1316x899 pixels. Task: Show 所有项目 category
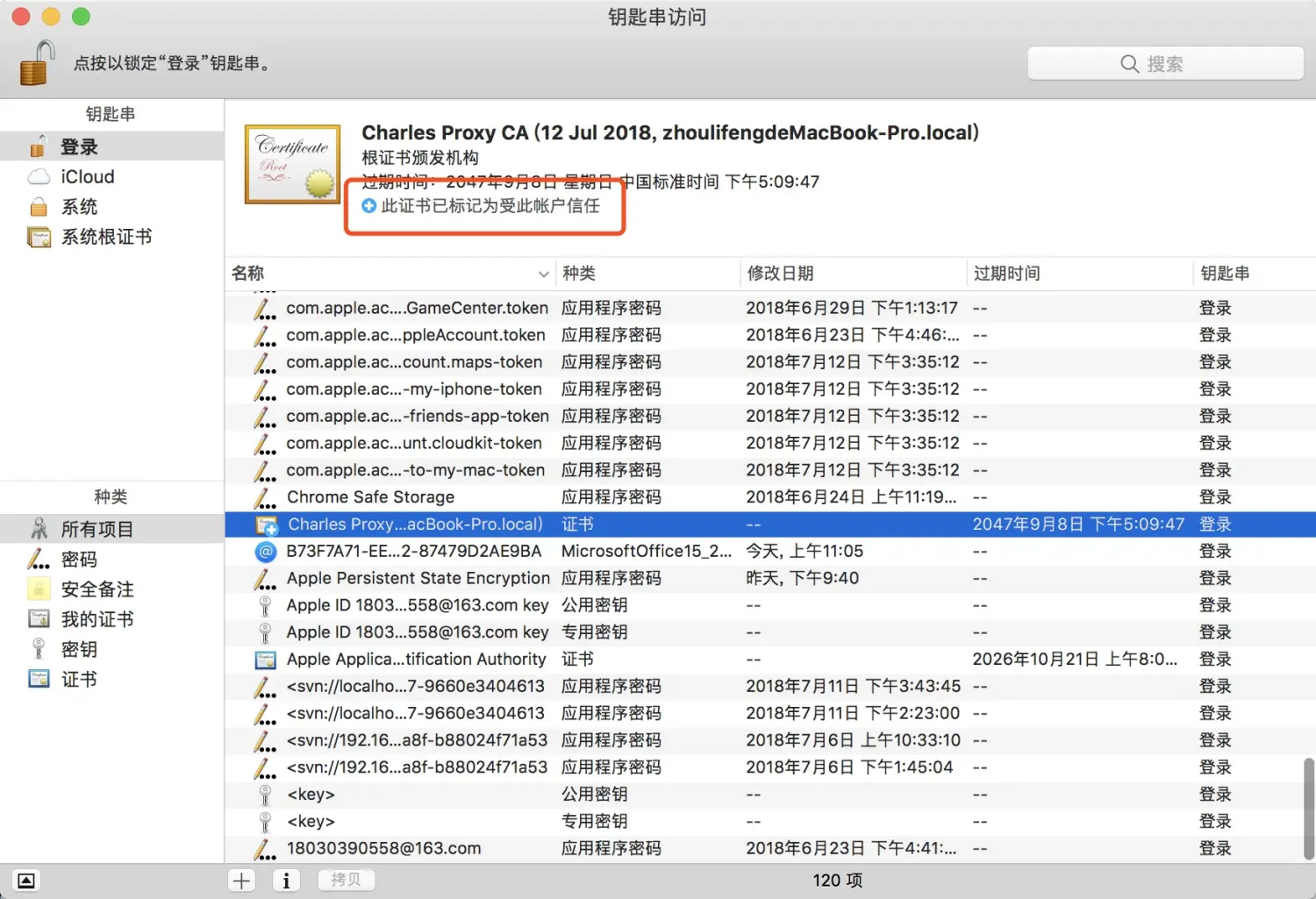111,529
